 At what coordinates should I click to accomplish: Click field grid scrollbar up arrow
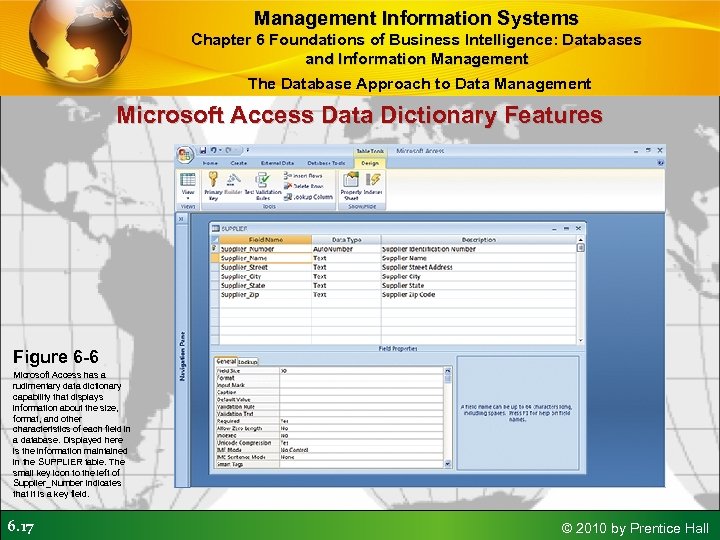pos(580,240)
